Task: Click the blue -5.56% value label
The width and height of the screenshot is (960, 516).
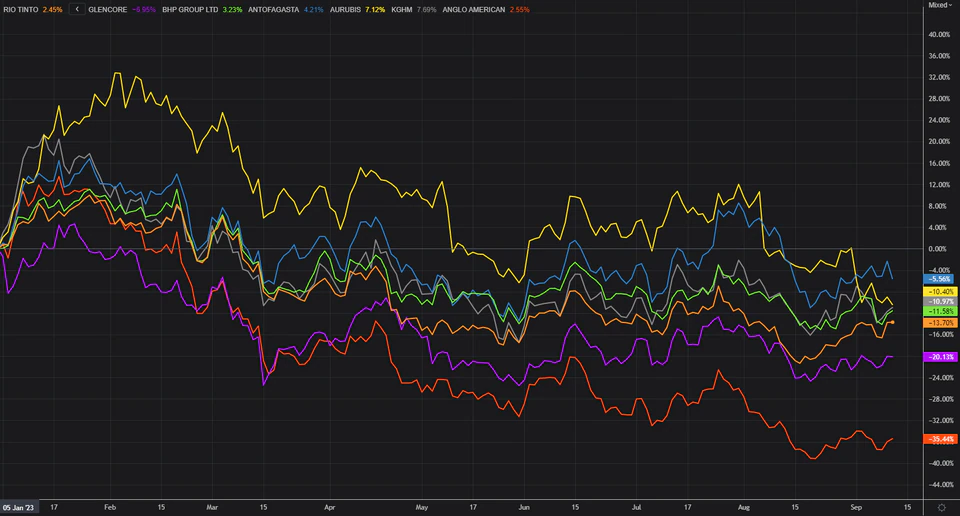Action: (x=942, y=278)
